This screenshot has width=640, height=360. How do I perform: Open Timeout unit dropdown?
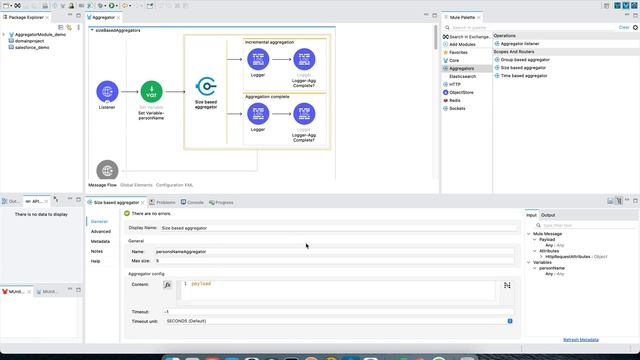(510, 321)
